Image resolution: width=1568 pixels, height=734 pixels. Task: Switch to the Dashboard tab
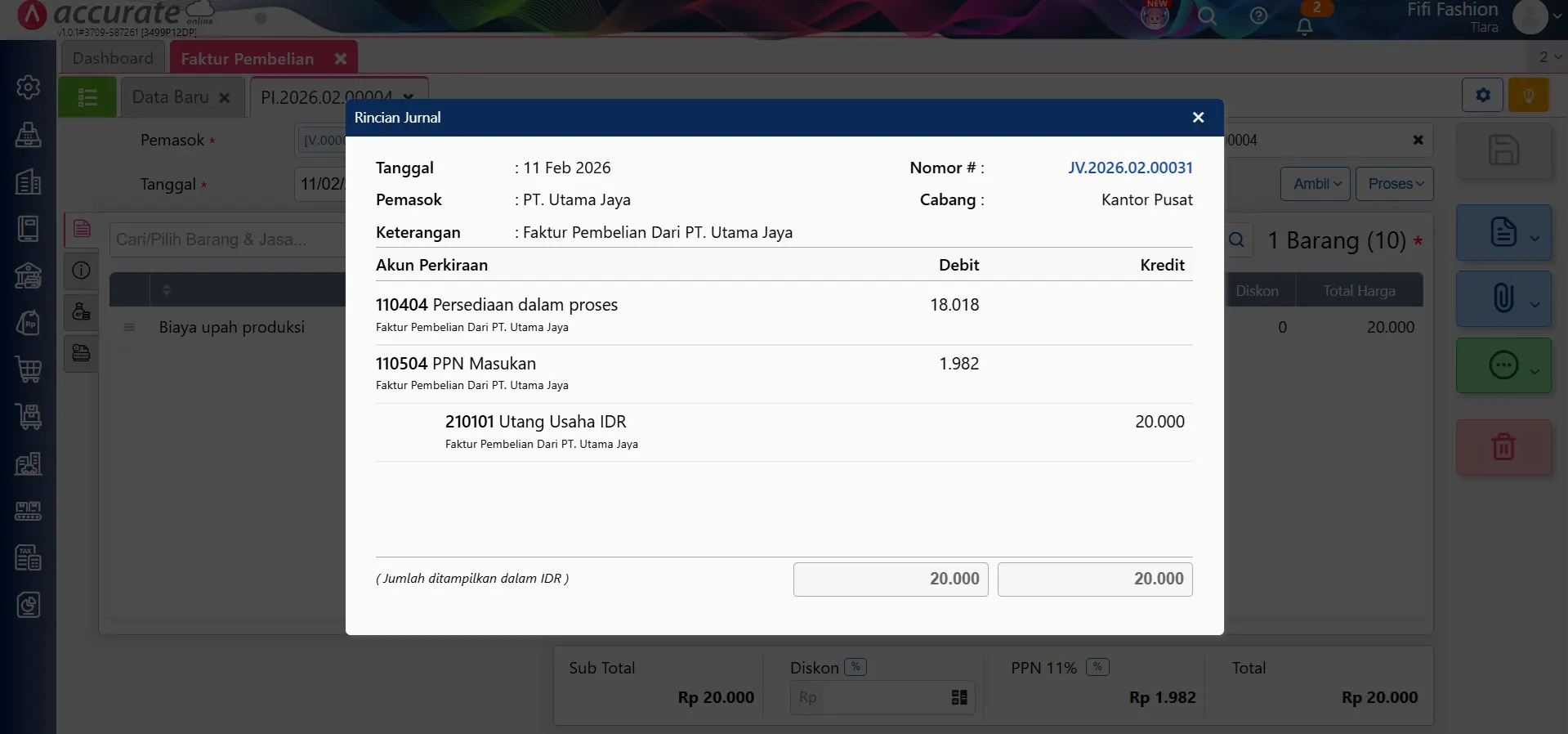[x=113, y=58]
